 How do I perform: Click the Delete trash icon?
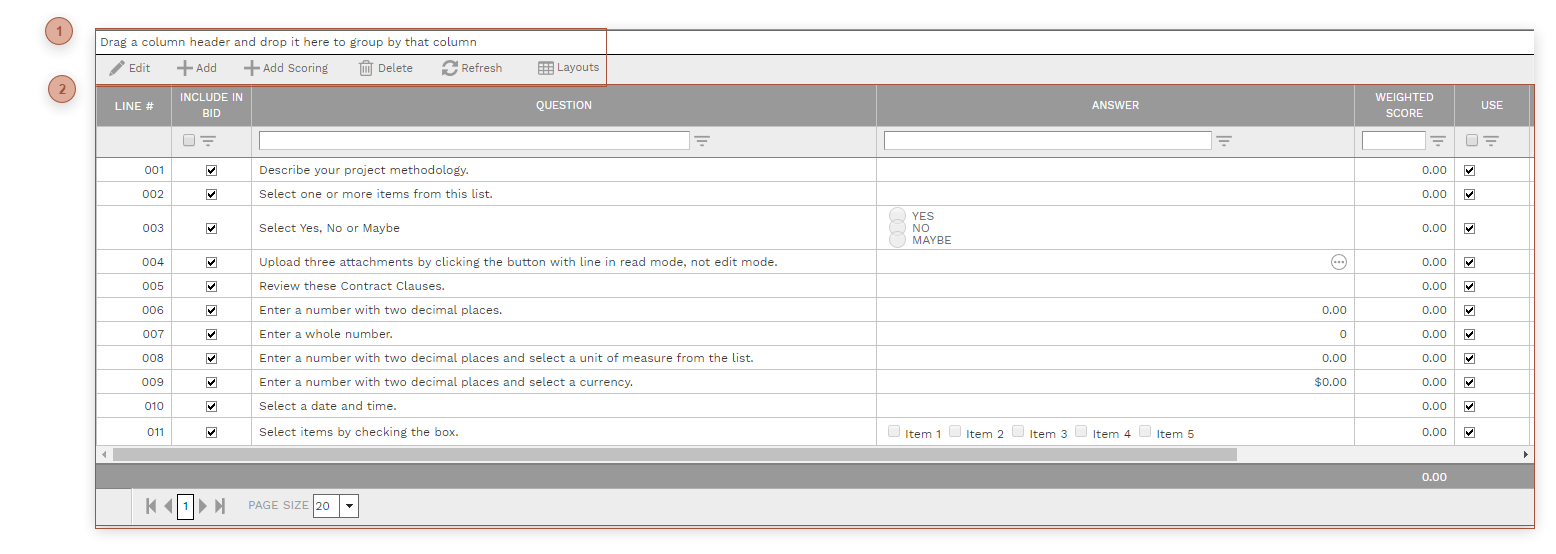pos(366,68)
